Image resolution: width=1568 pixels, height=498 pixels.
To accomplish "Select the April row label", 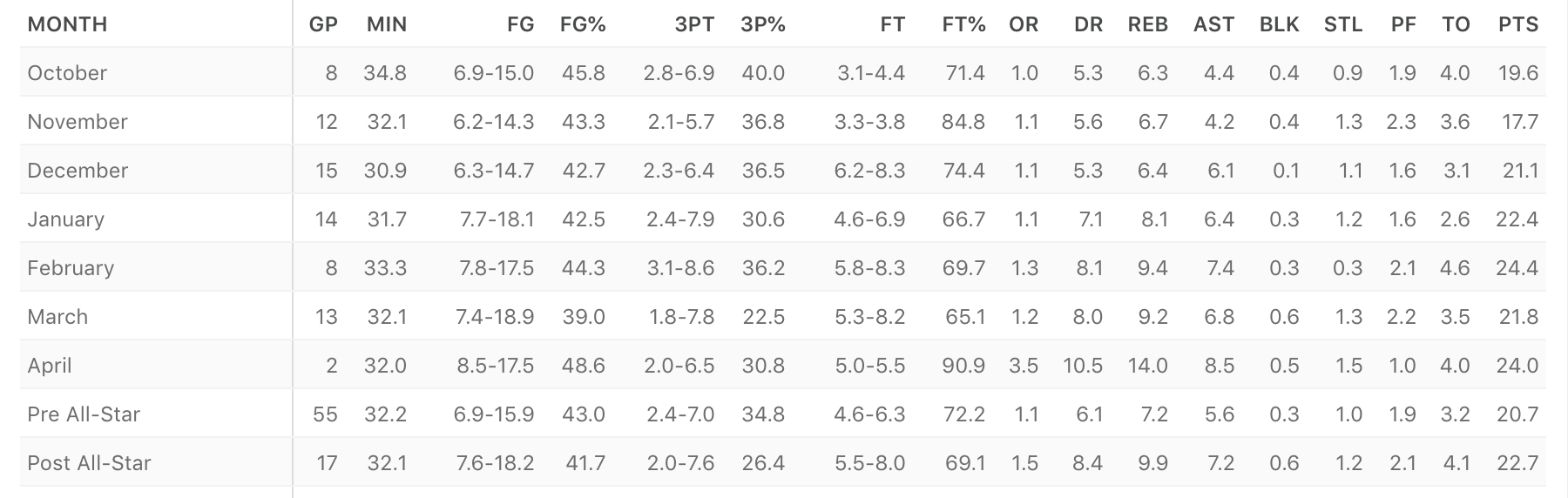I will (x=49, y=366).
